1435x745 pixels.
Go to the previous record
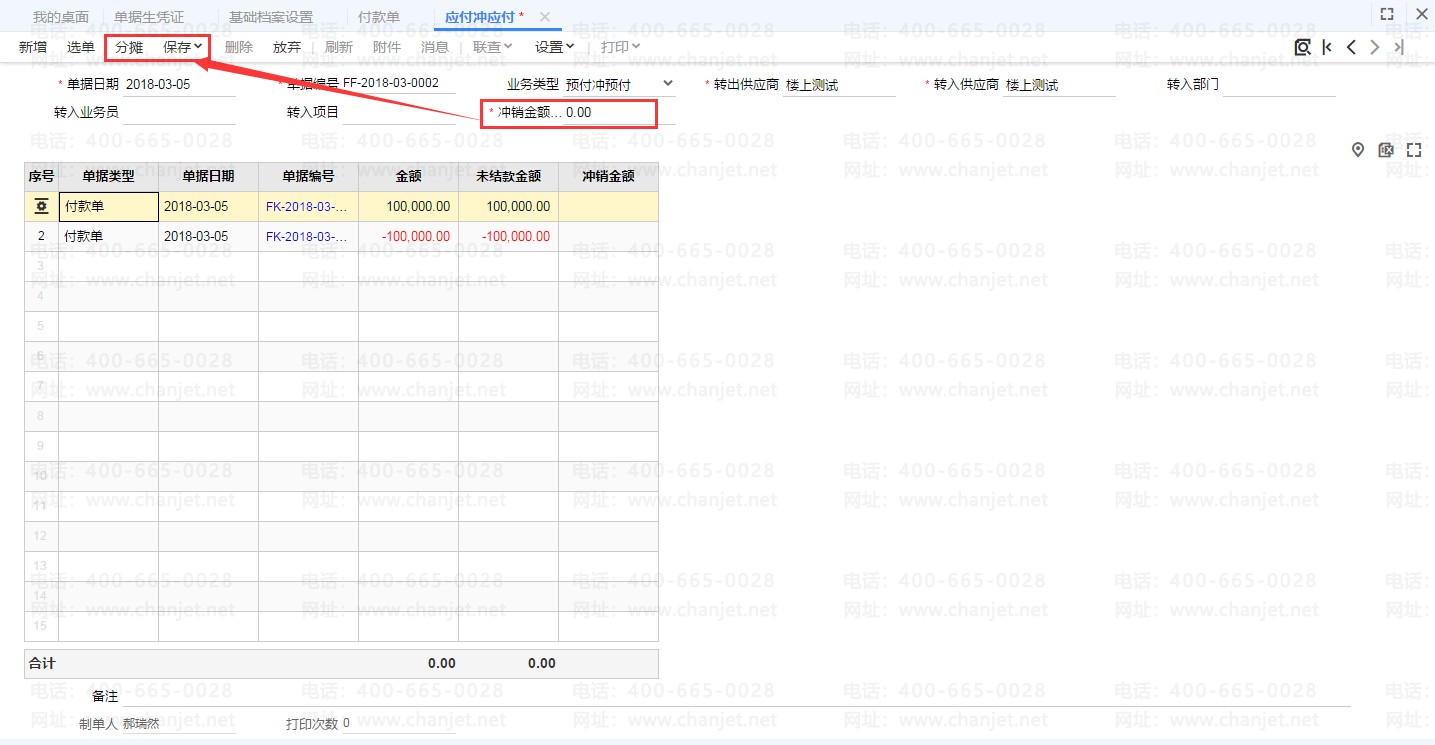point(1351,47)
